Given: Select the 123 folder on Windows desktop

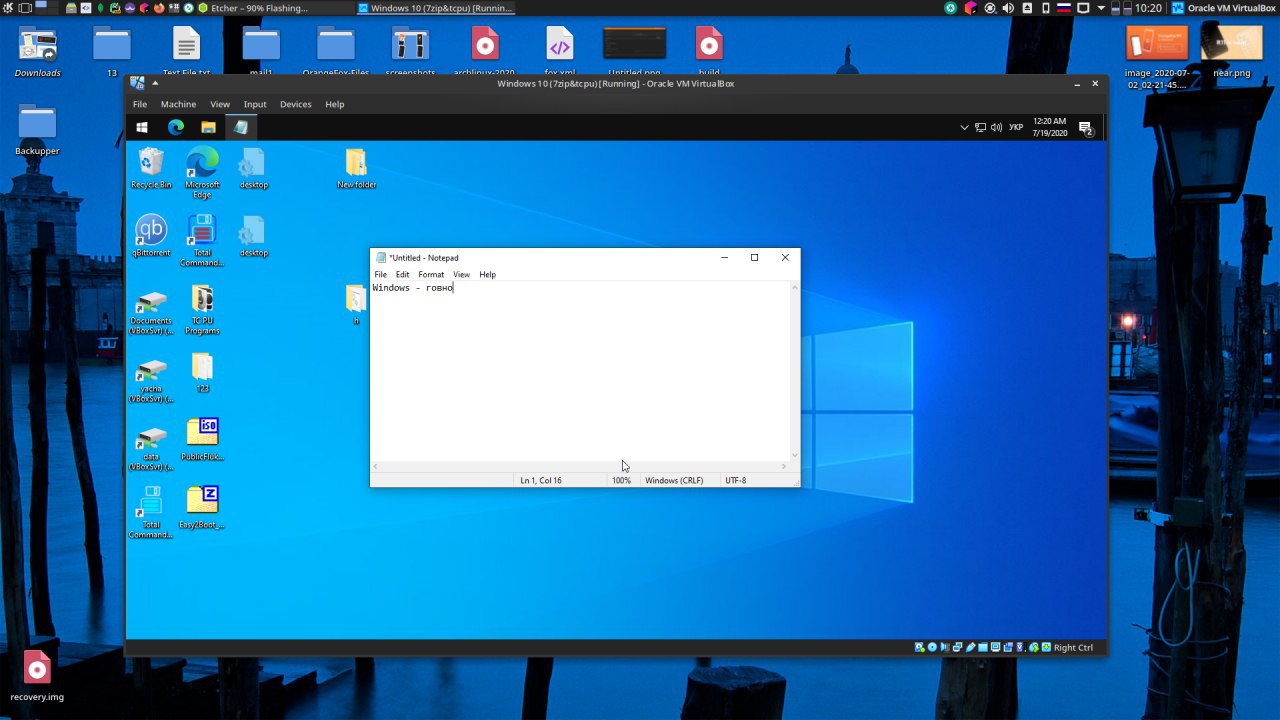Looking at the screenshot, I should coord(202,372).
